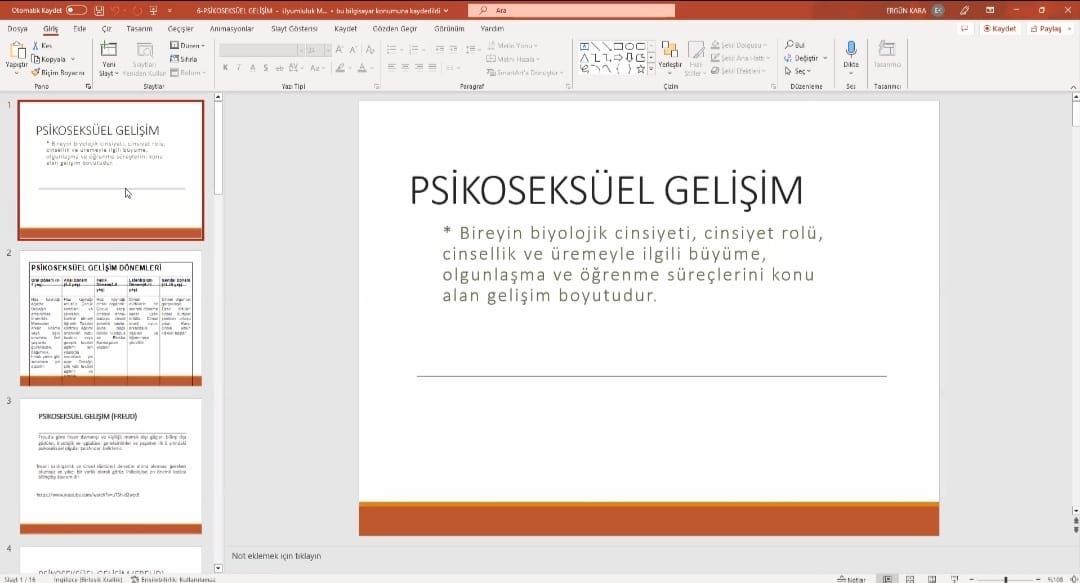Click the Ara search box
This screenshot has width=1080, height=583.
[571, 10]
